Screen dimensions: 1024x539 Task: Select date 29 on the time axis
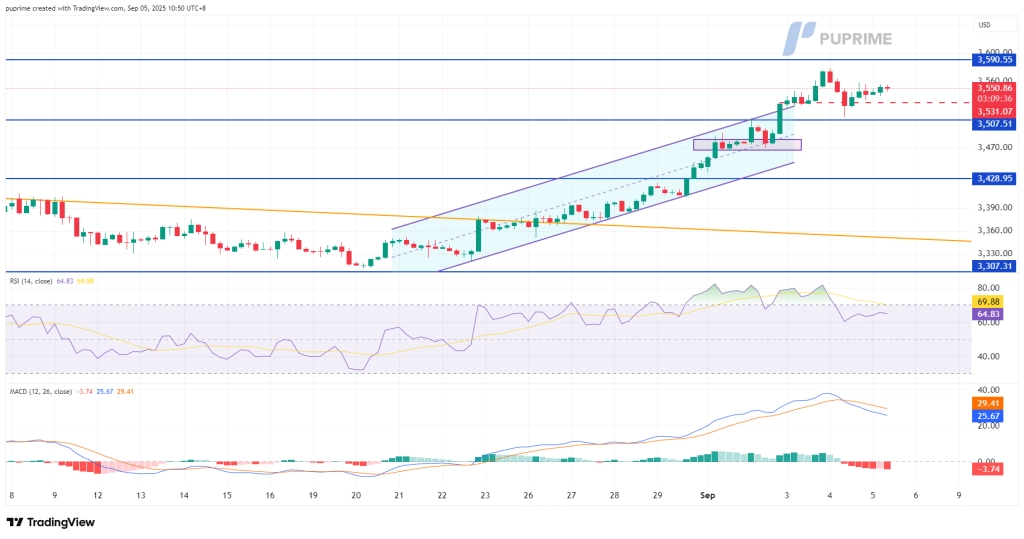pos(658,496)
